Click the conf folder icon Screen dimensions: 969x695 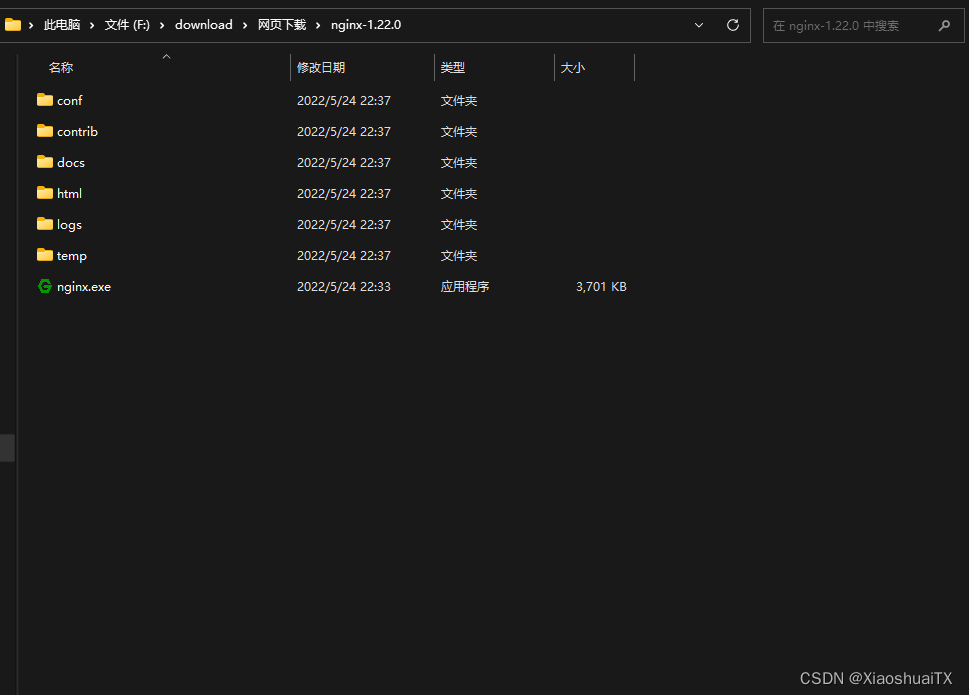point(44,99)
